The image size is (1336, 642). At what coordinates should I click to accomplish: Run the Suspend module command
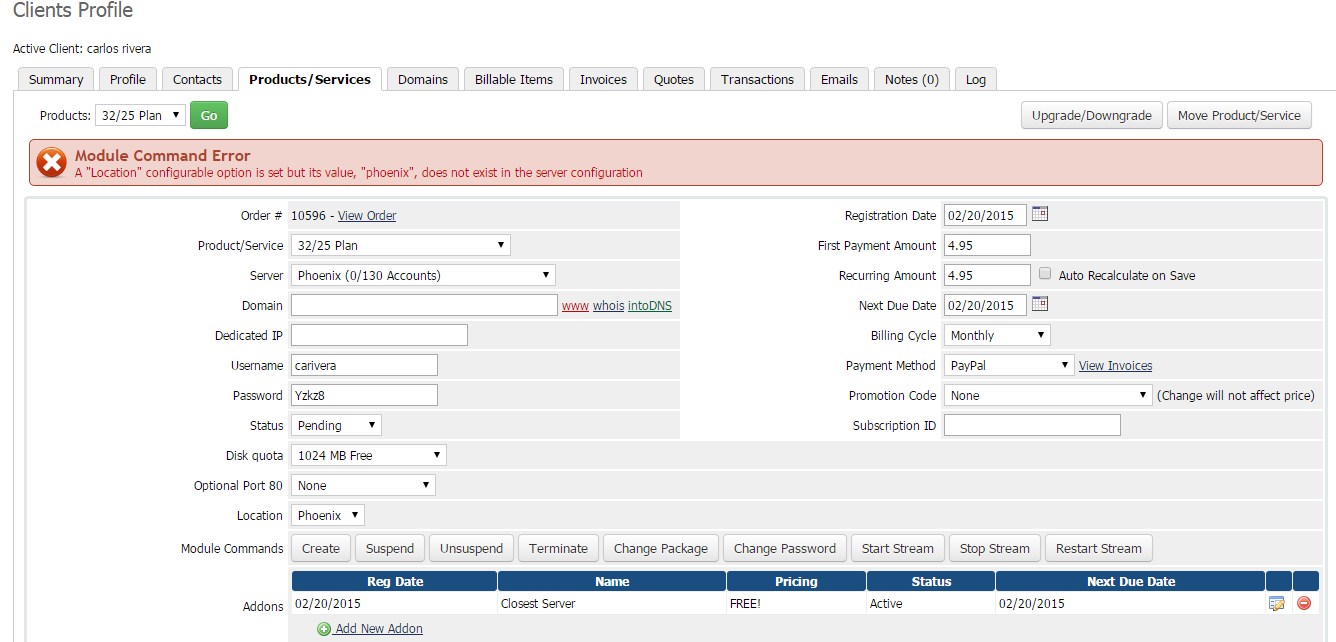tap(390, 548)
